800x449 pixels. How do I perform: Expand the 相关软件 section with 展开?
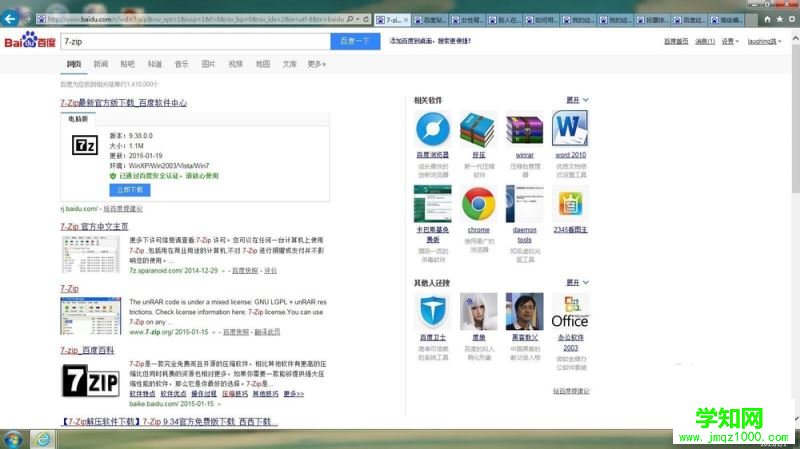pos(577,100)
